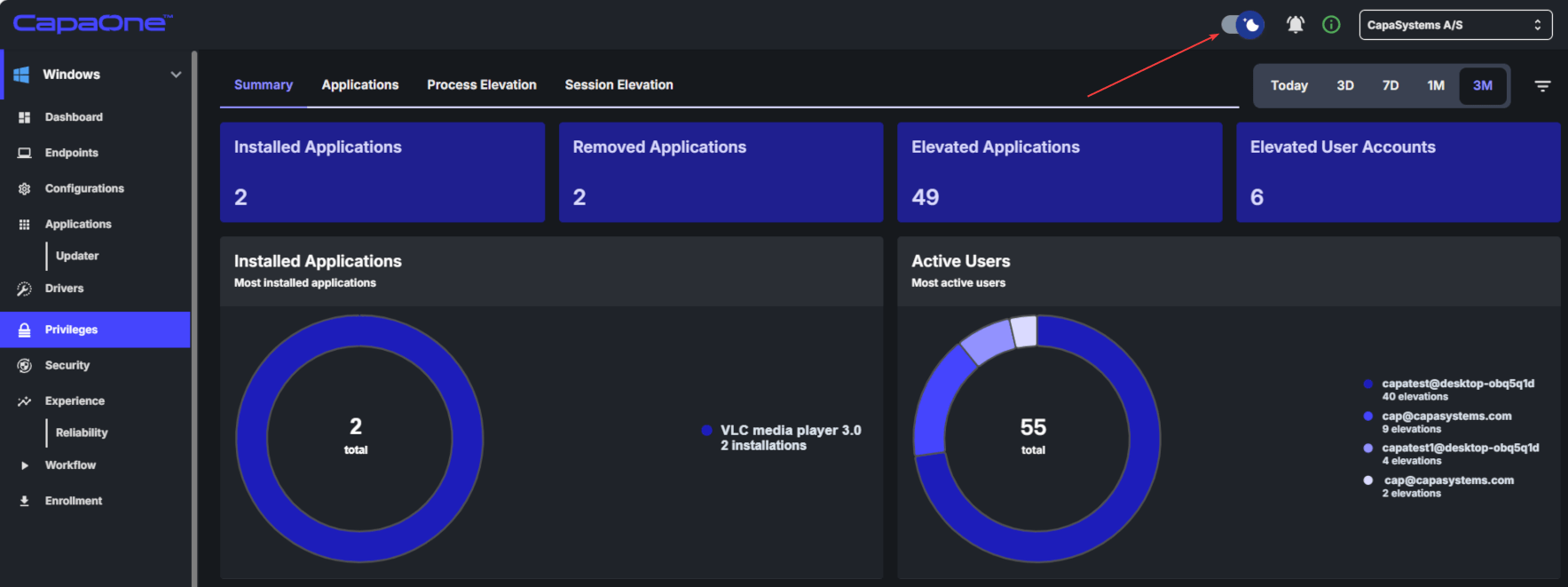
Task: Toggle the dark mode switch
Action: point(1242,25)
